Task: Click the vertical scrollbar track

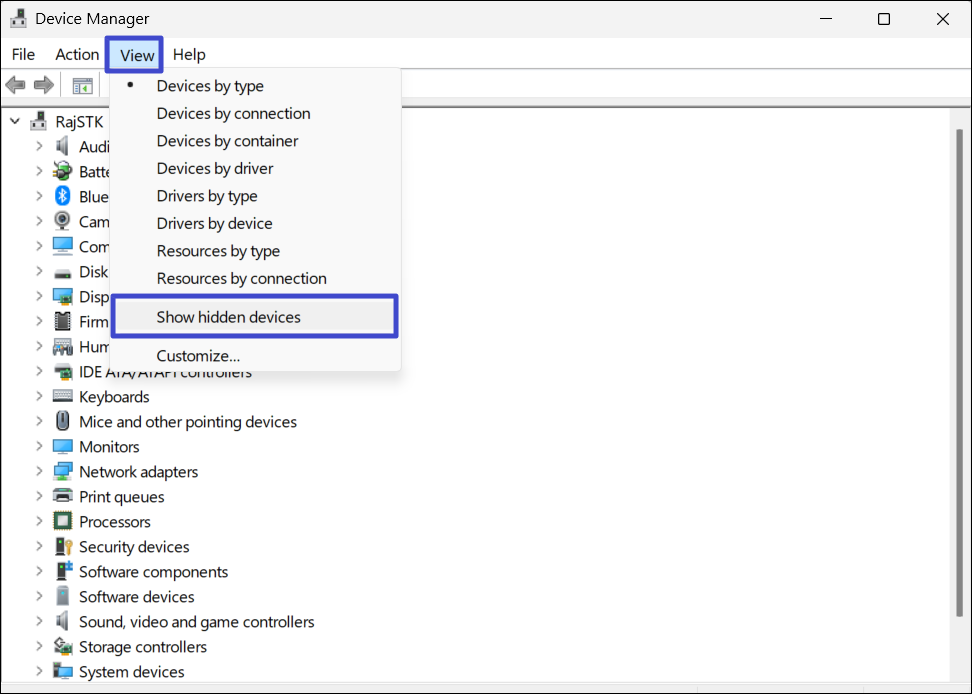Action: coord(958,400)
